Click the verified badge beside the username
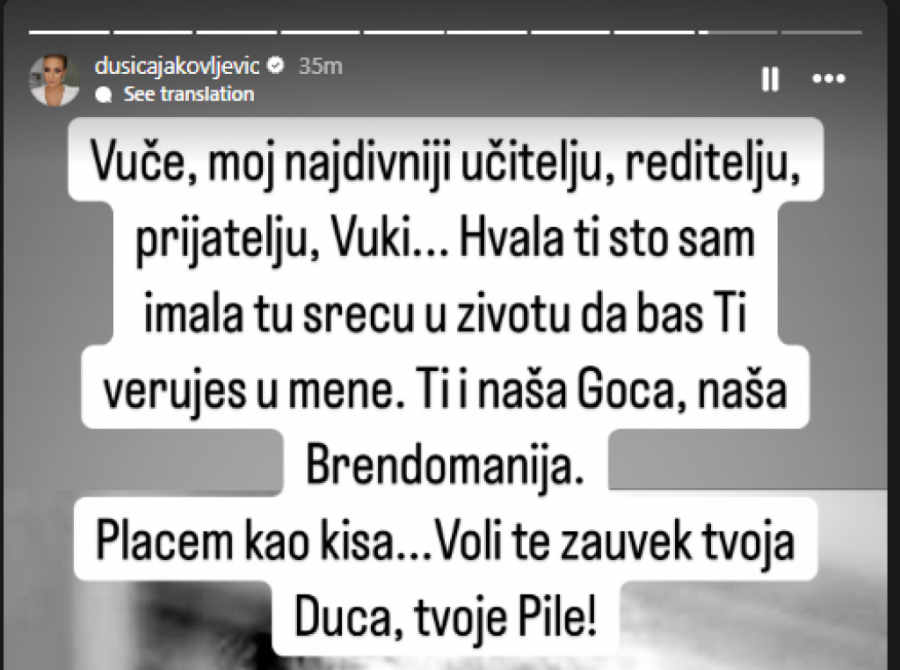Image resolution: width=900 pixels, height=670 pixels. click(x=276, y=65)
